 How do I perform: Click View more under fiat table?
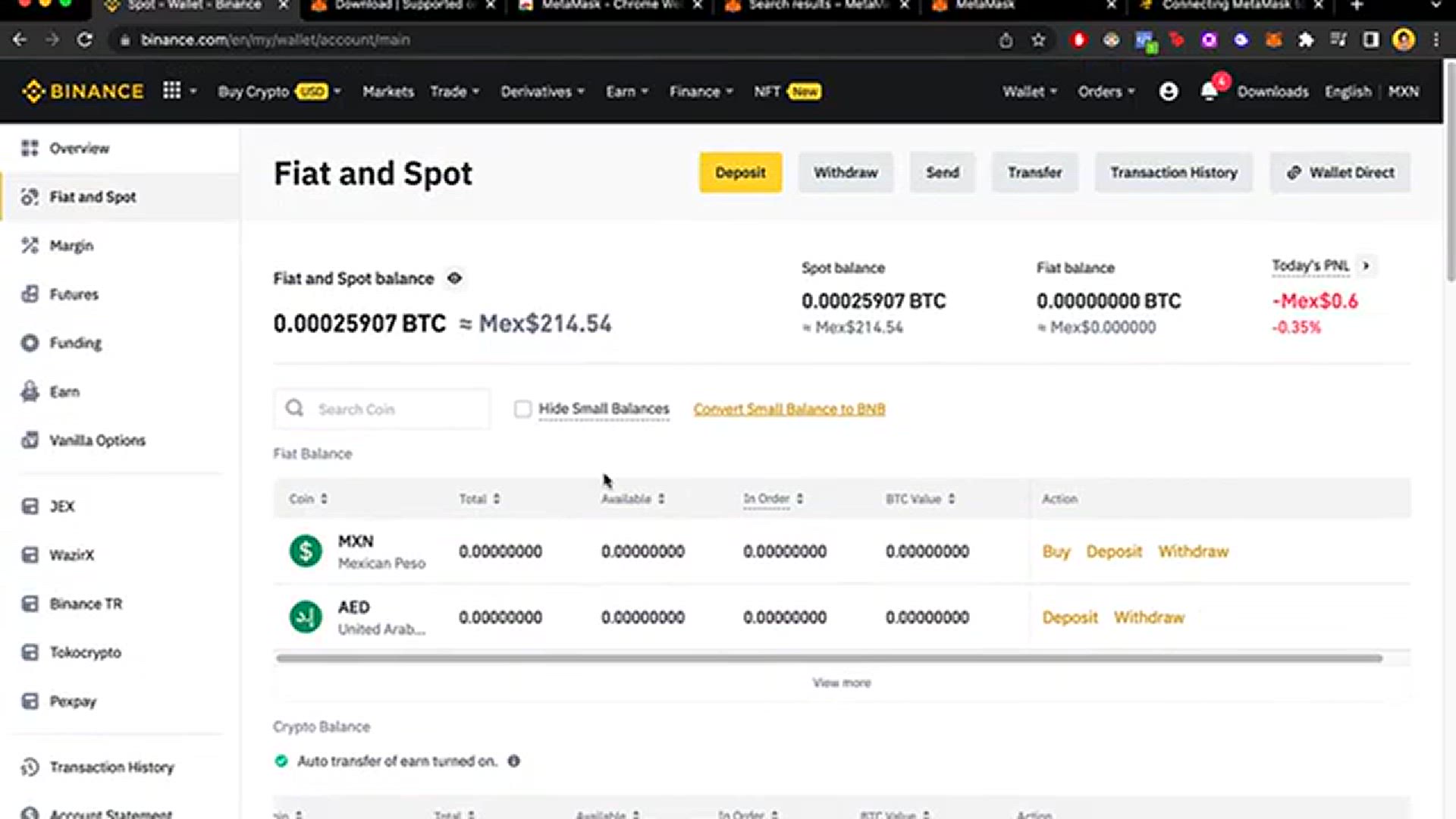(x=842, y=682)
